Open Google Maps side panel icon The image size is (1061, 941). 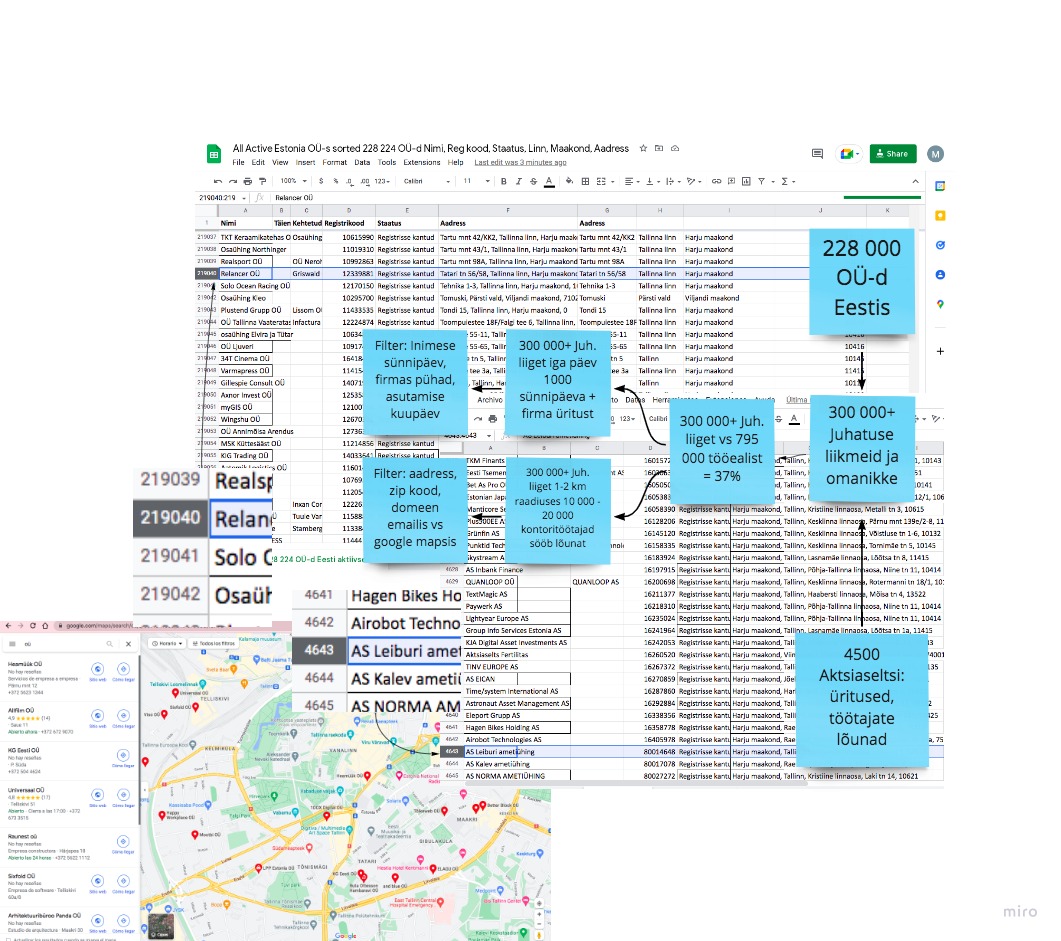pyautogui.click(x=940, y=304)
